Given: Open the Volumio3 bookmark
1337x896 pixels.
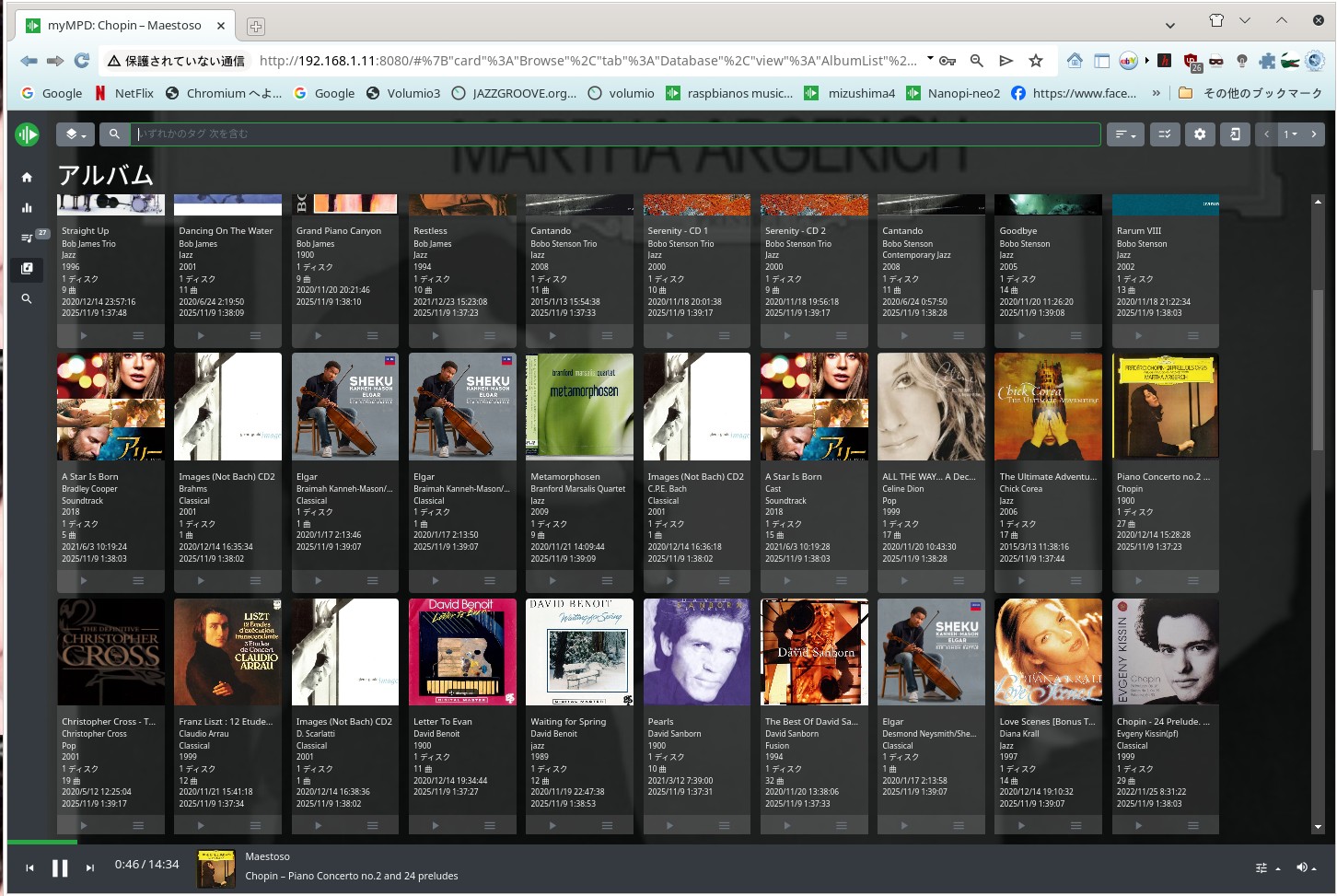Looking at the screenshot, I should pos(403,93).
